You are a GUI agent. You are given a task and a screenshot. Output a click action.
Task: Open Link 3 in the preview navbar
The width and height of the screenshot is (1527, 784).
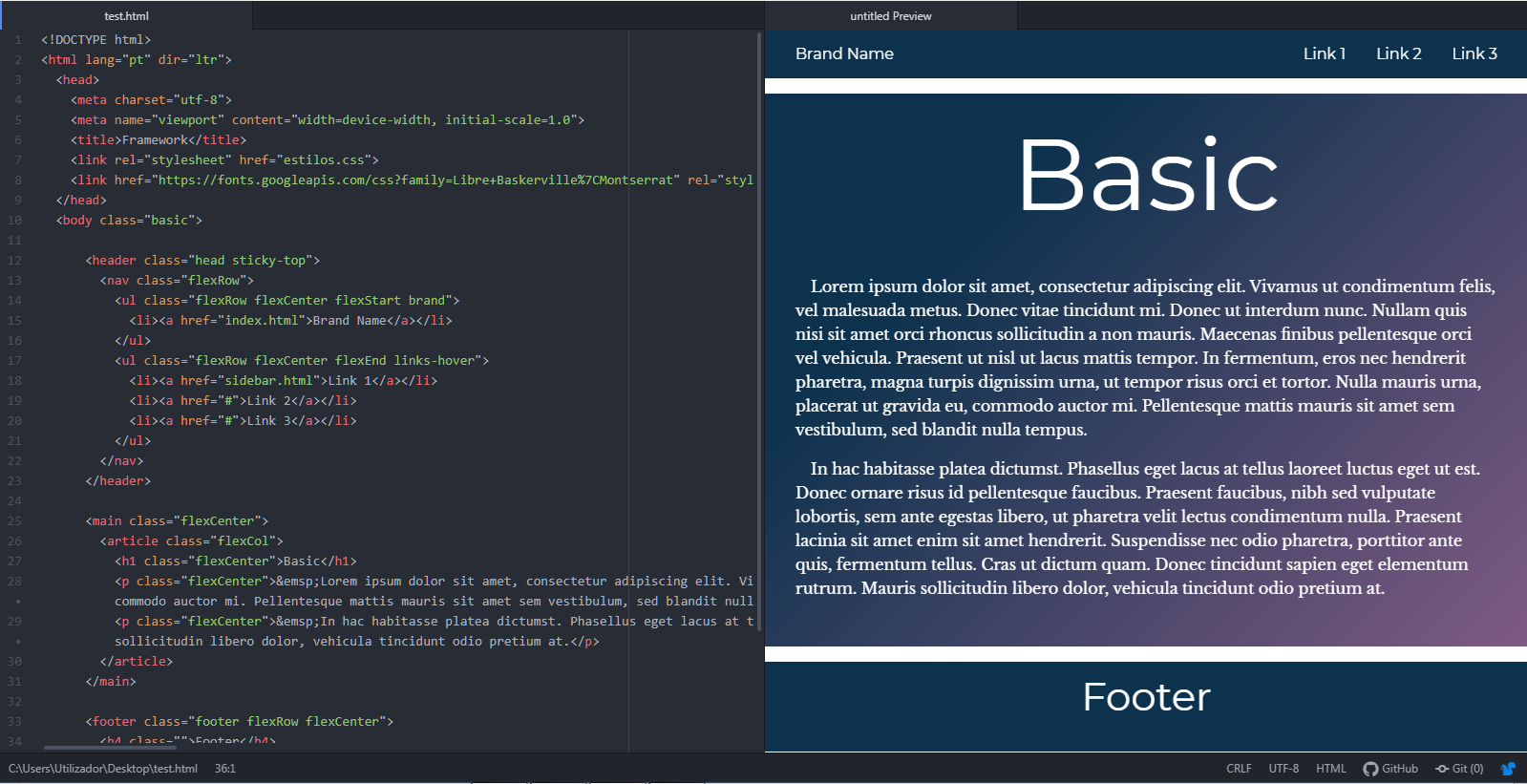pos(1474,54)
